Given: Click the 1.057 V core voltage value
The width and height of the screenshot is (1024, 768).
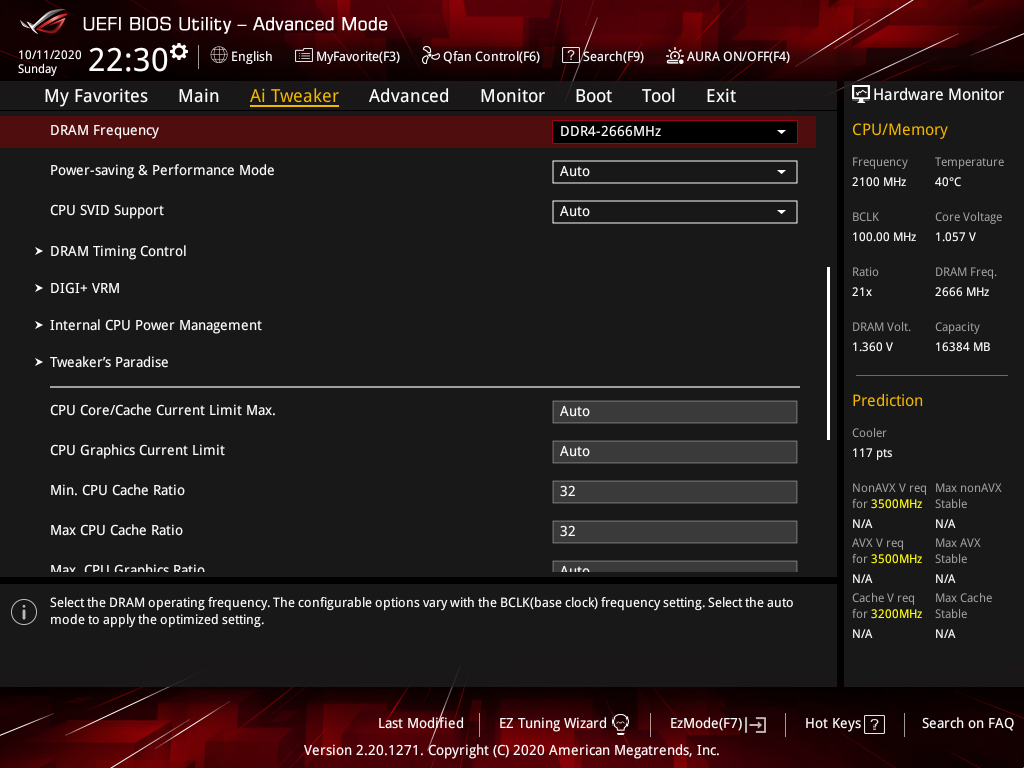Looking at the screenshot, I should click(955, 237).
